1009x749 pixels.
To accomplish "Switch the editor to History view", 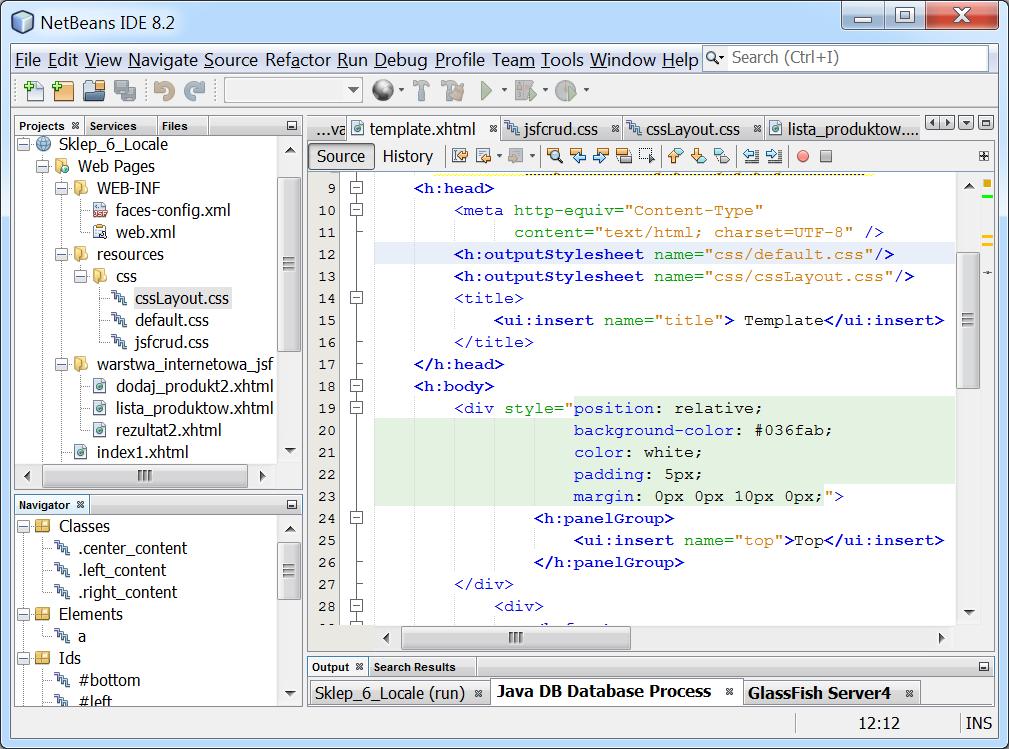I will (x=408, y=156).
